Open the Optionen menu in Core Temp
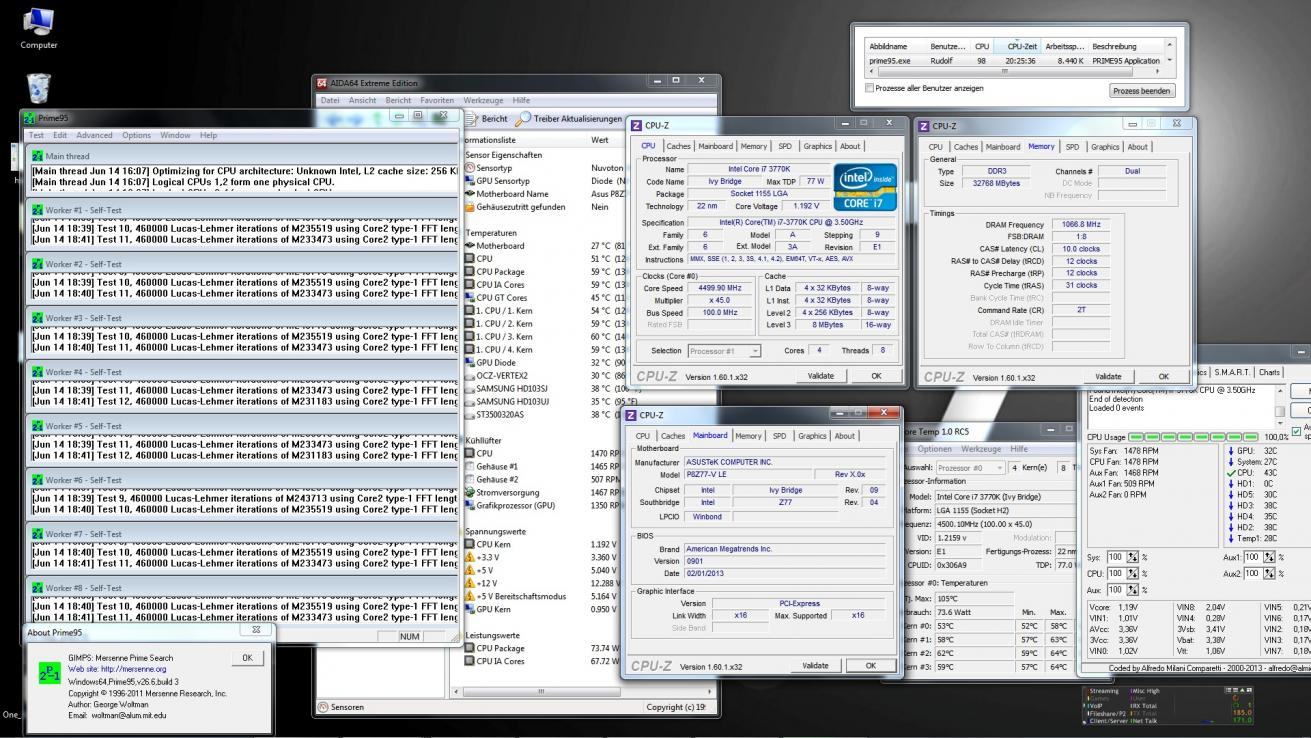 (x=934, y=449)
